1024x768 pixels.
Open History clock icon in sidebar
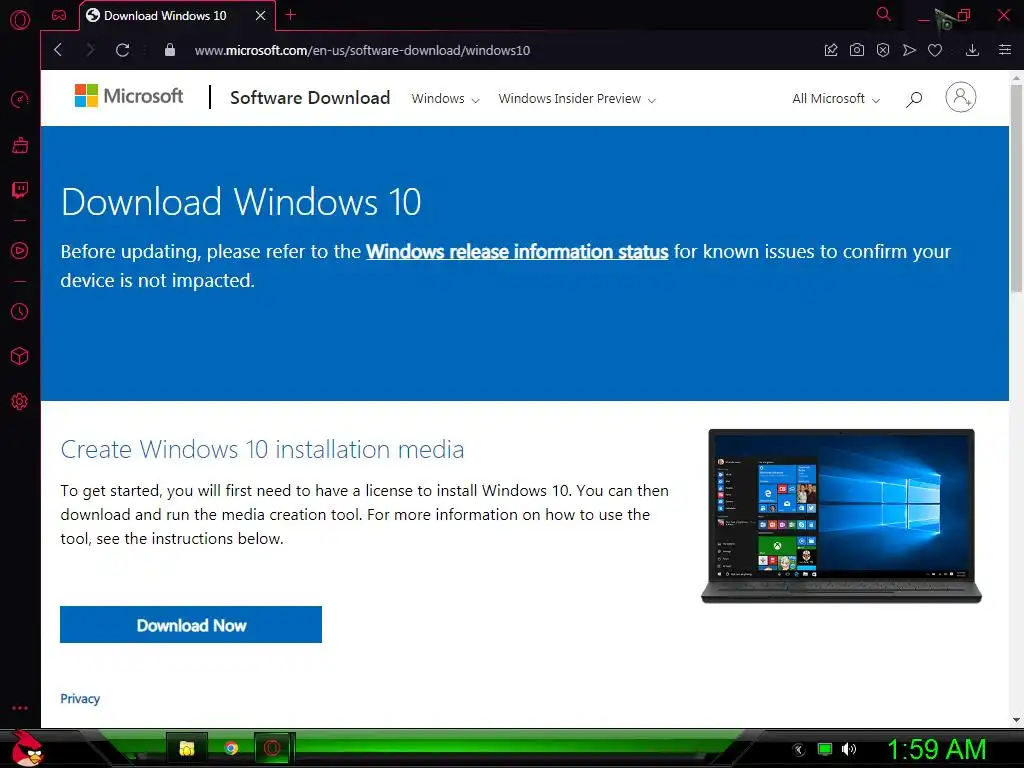pos(20,312)
